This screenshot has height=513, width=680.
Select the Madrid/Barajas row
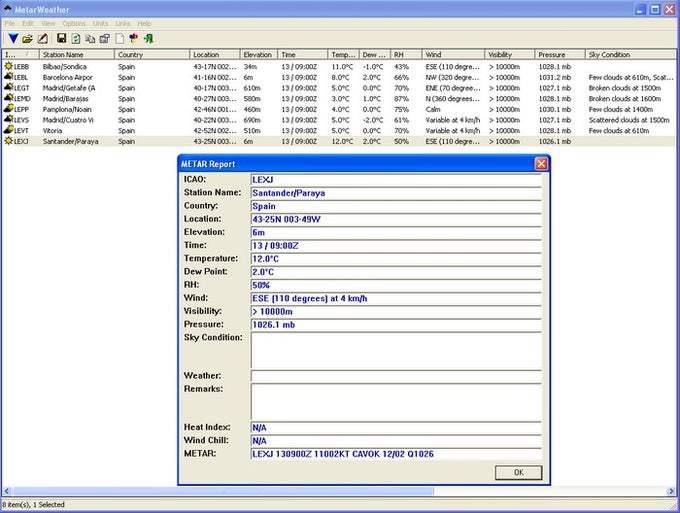pyautogui.click(x=338, y=98)
